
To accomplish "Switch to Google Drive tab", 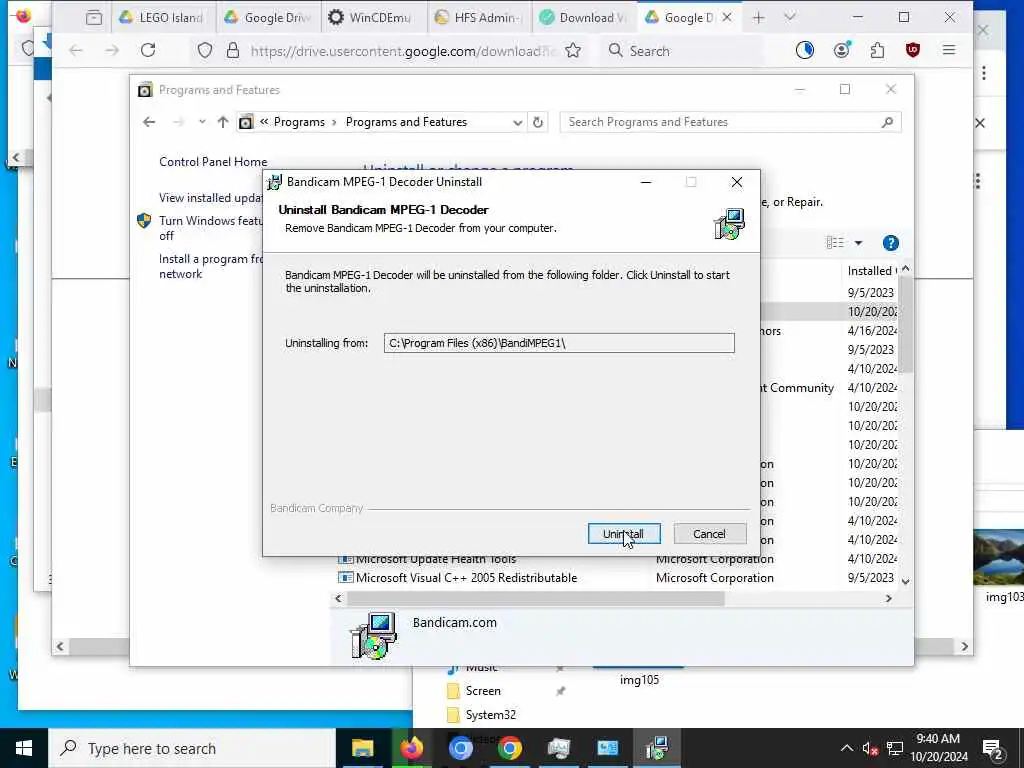I will click(268, 18).
